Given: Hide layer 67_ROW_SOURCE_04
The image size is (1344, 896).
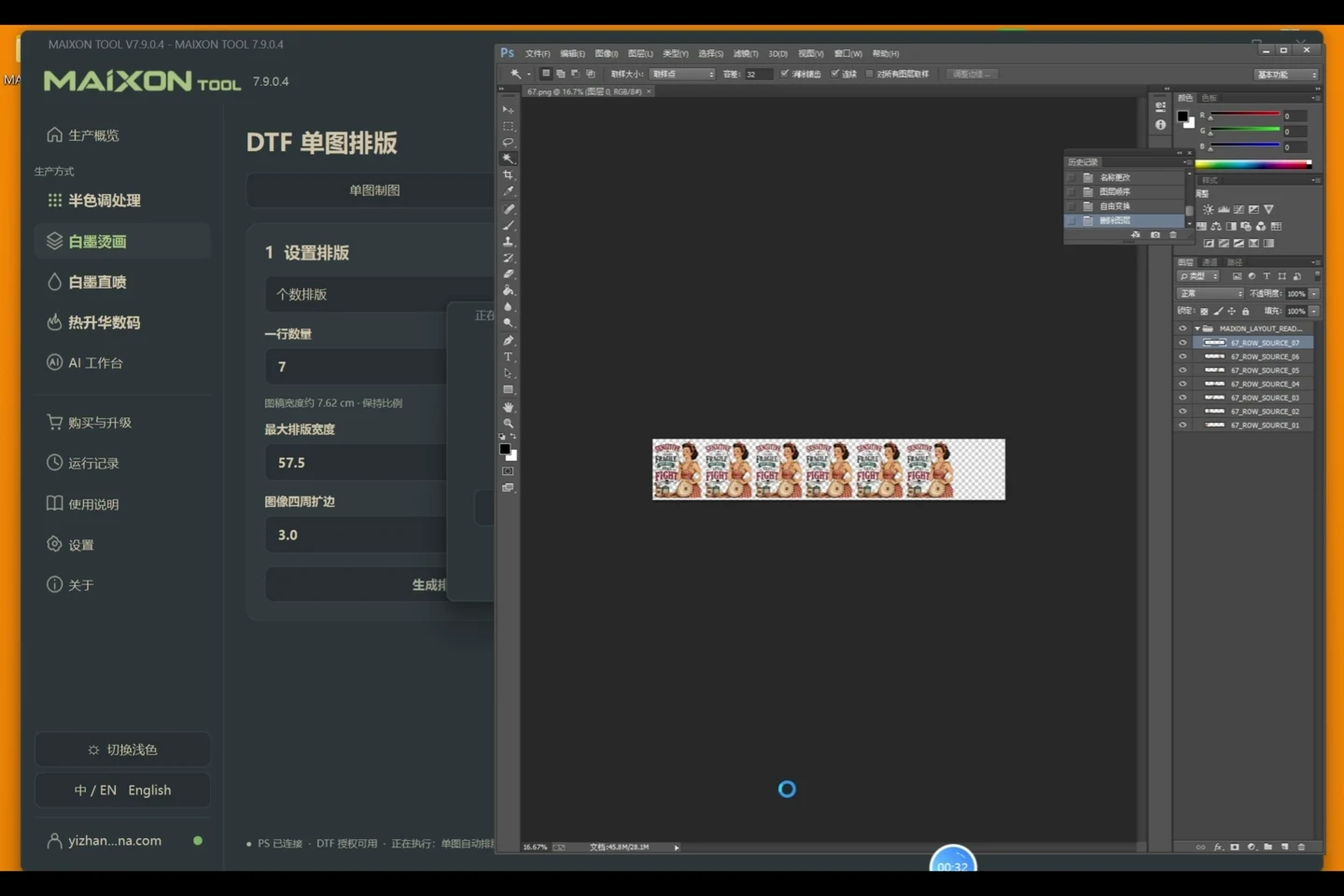Looking at the screenshot, I should [1183, 384].
